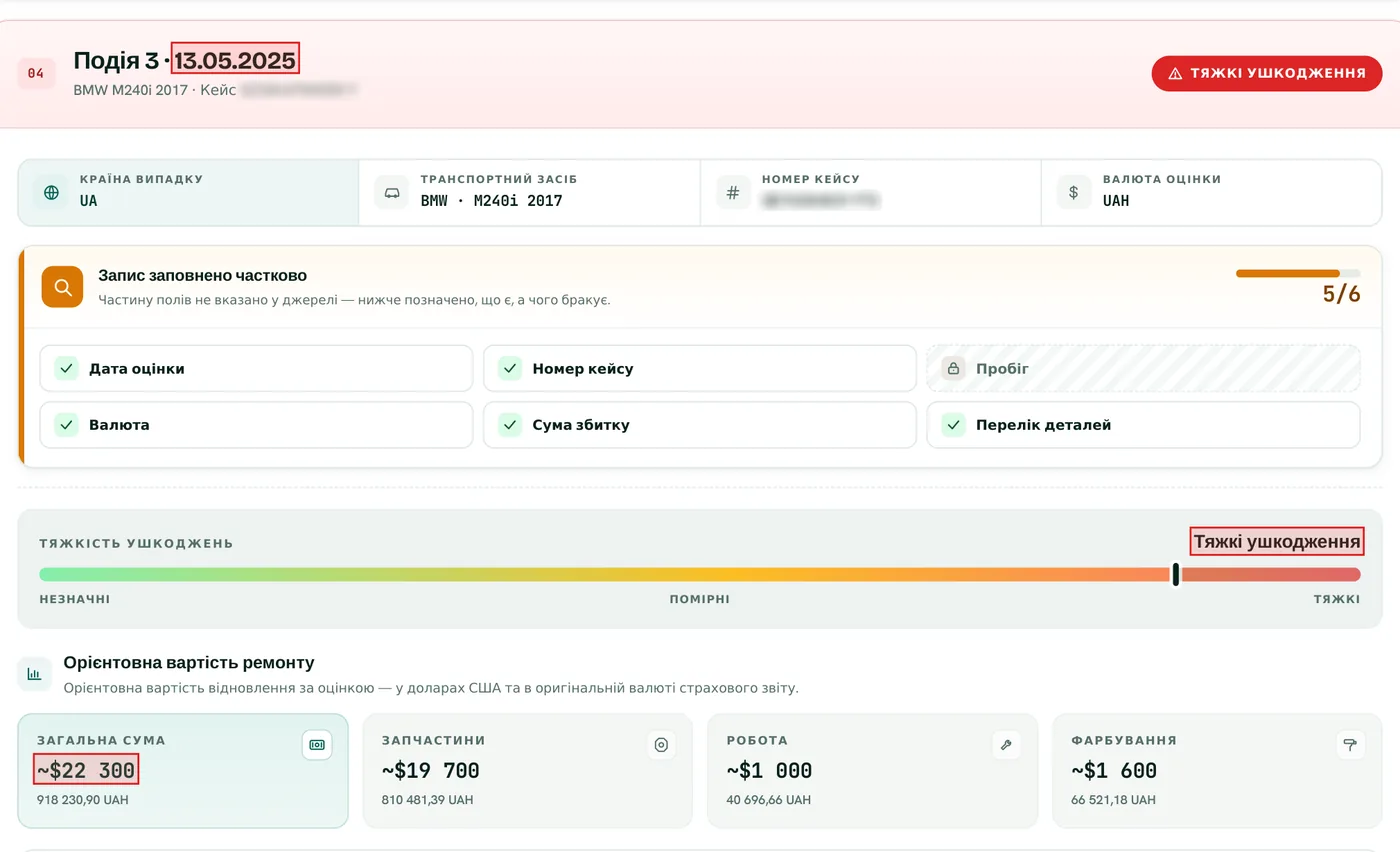
Task: Click the Запис заповнено частково heading
Action: 202,275
